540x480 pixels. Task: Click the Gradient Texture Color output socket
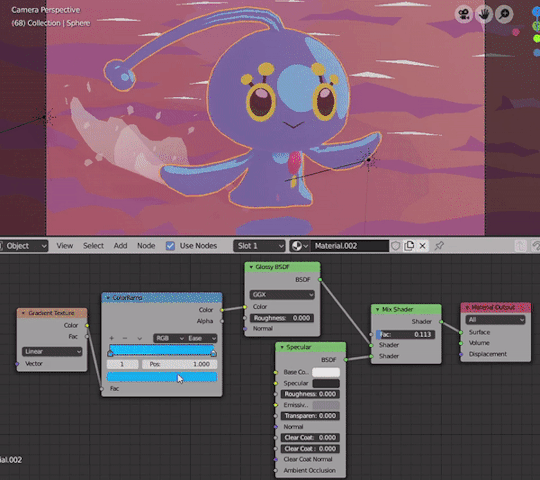pos(87,325)
